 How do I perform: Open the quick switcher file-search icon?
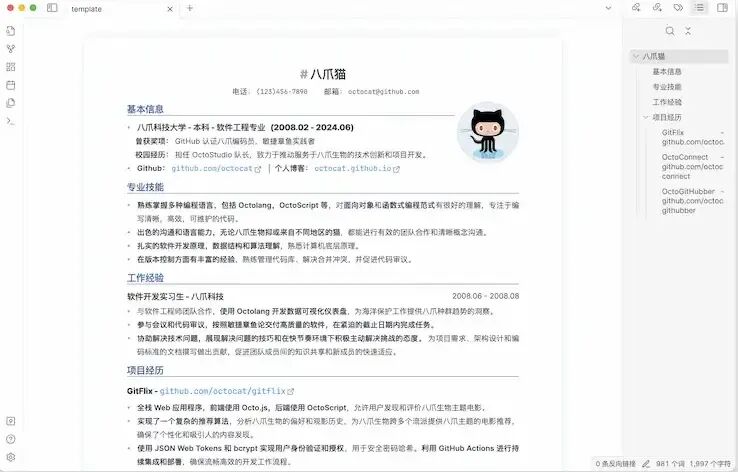[11, 31]
